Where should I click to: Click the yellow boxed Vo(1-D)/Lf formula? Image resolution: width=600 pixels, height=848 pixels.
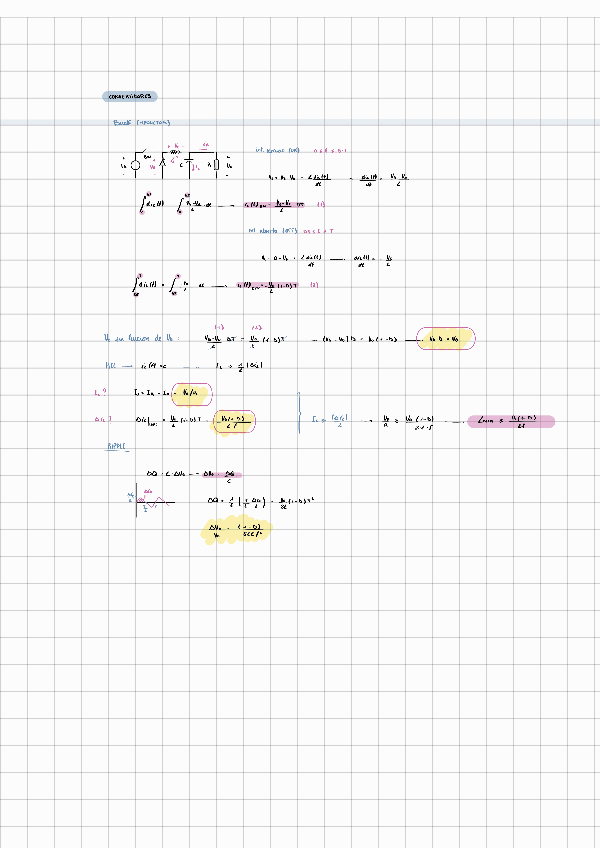(x=234, y=422)
